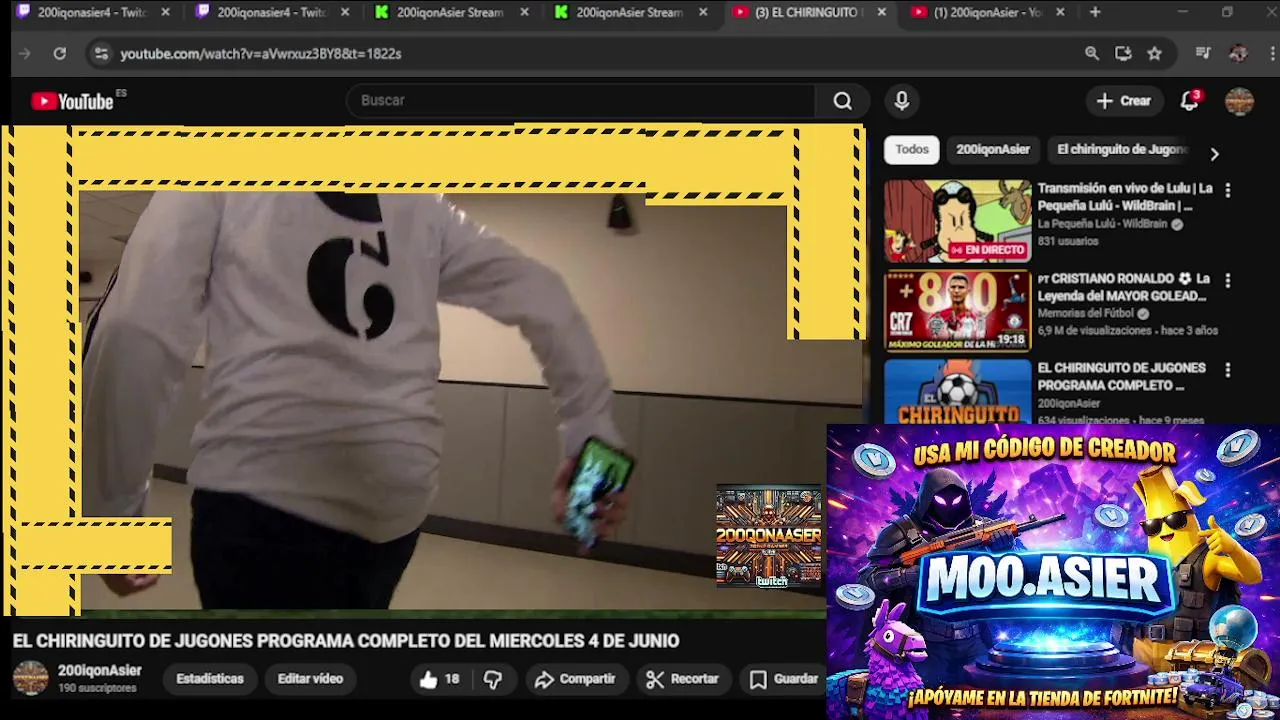Close the (3) EL CHIRINGUITO tab
The height and width of the screenshot is (720, 1280).
point(881,12)
